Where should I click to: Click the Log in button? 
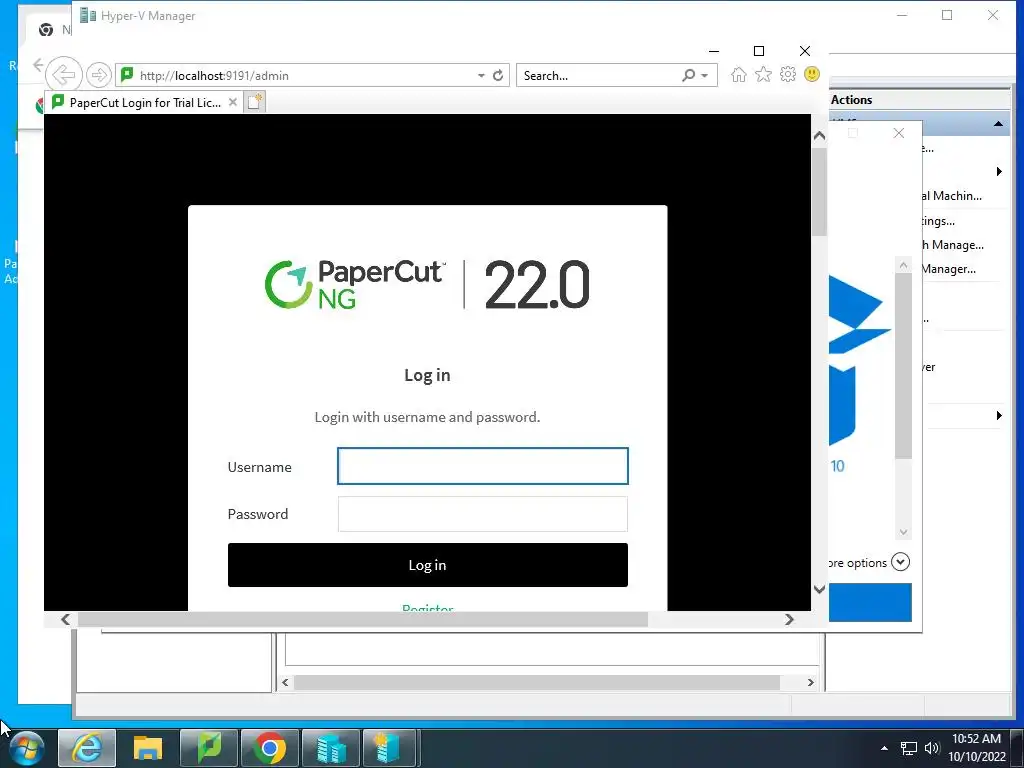(428, 565)
